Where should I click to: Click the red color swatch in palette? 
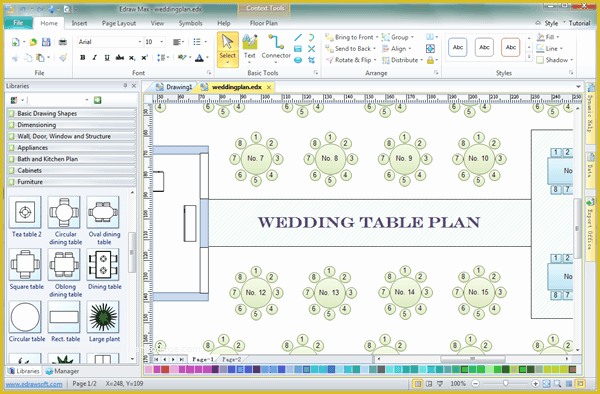tap(165, 370)
